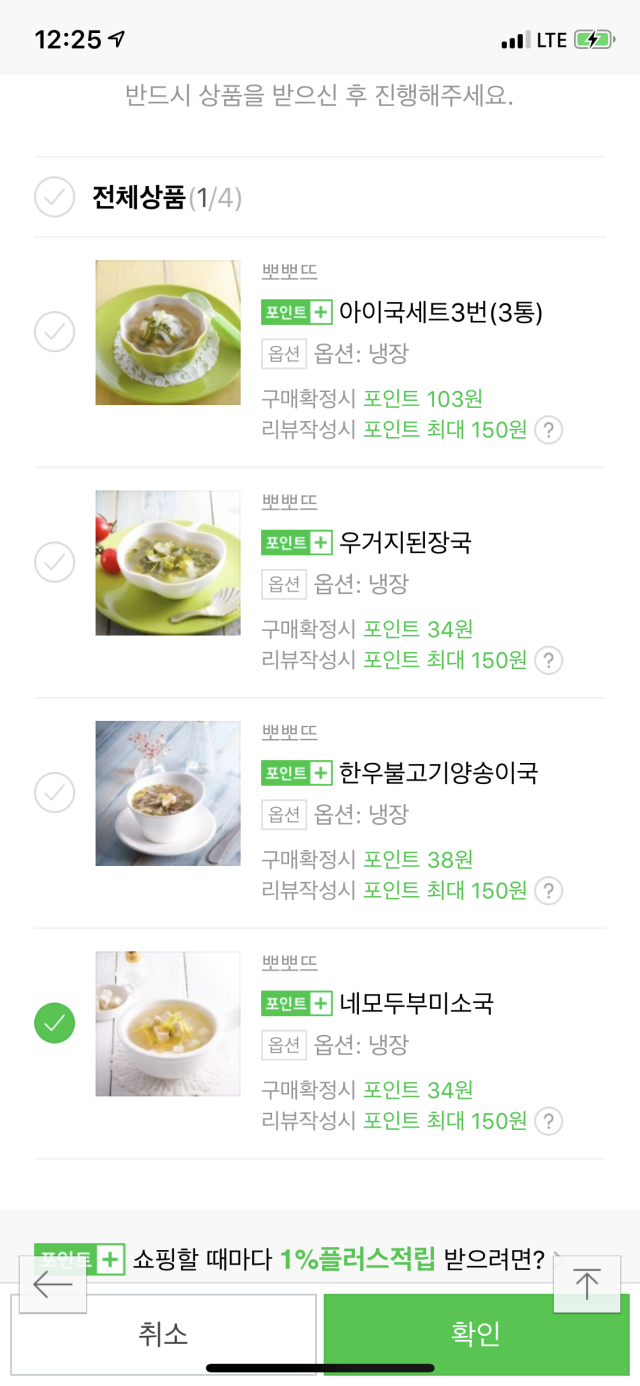This screenshot has width=640, height=1386.
Task: Tap help icon beside 네모두부미소국 review points
Action: (548, 1122)
